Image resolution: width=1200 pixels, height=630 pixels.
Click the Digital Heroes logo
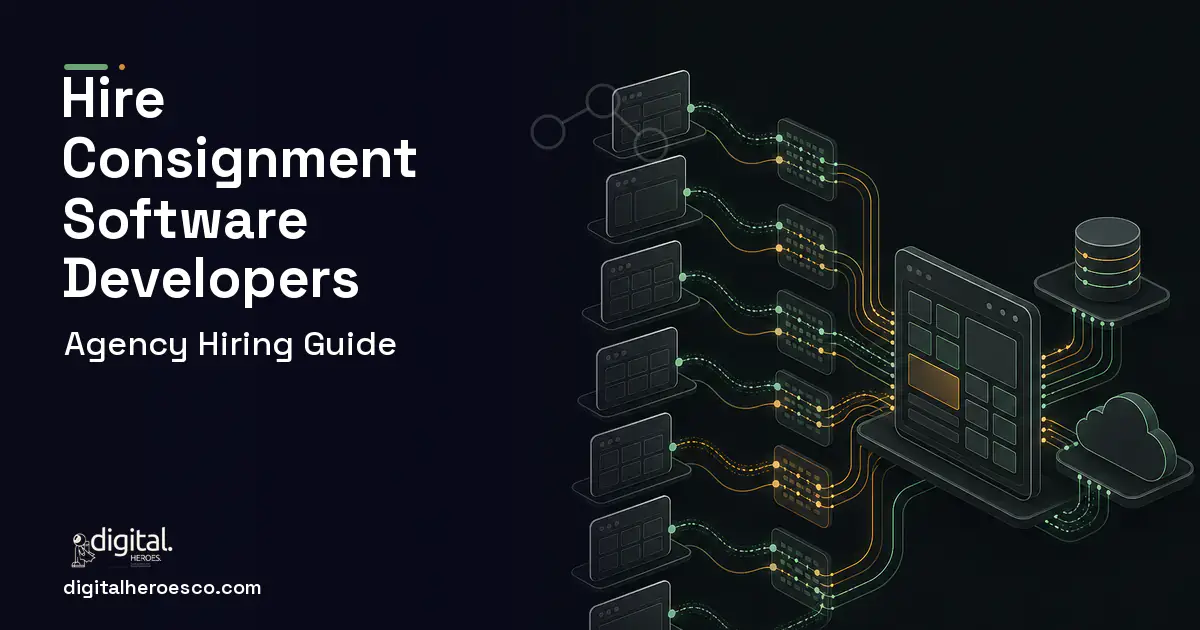pyautogui.click(x=122, y=548)
